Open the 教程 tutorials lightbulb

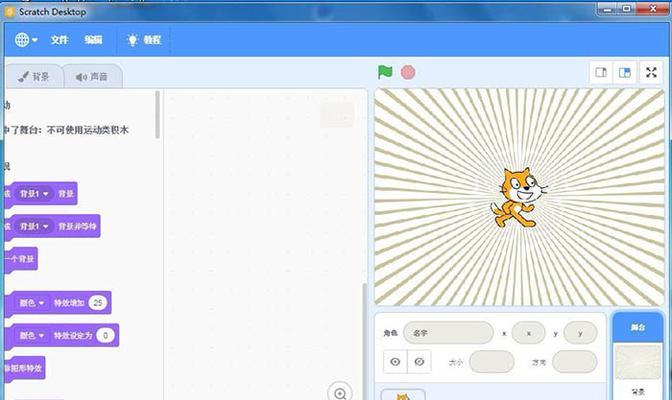pyautogui.click(x=144, y=40)
